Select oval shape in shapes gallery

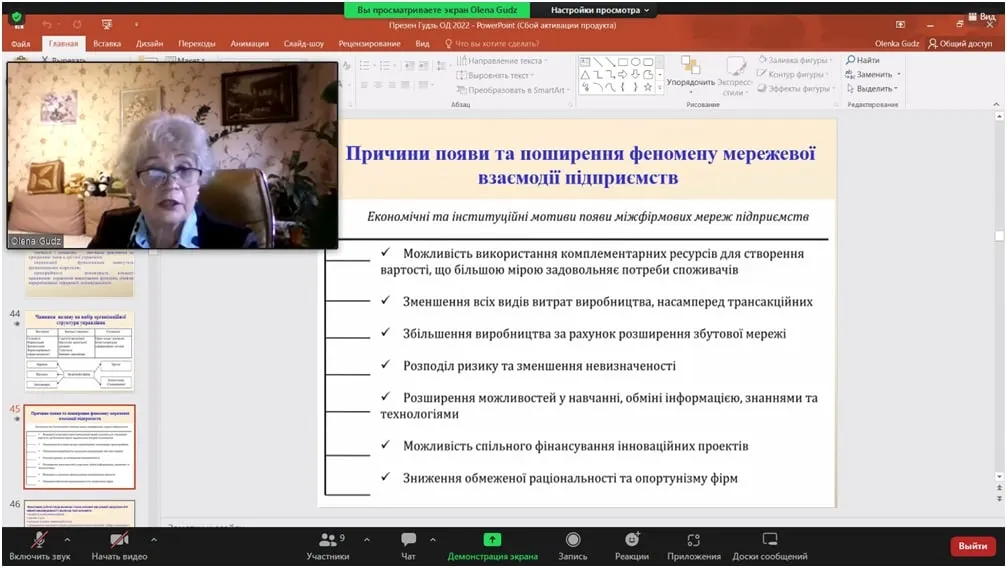click(x=635, y=62)
